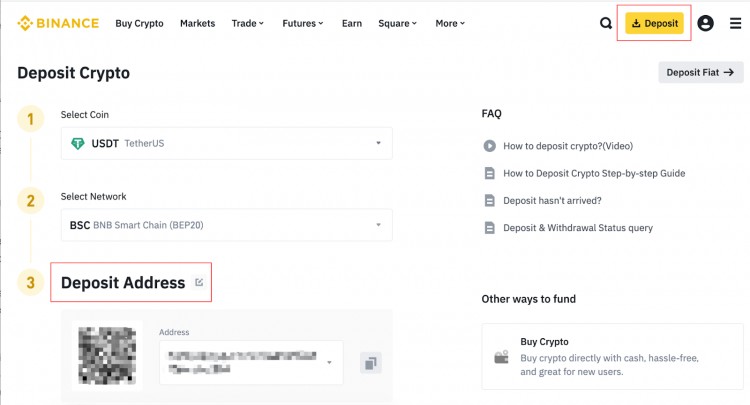Expand the Square menu

click(397, 23)
